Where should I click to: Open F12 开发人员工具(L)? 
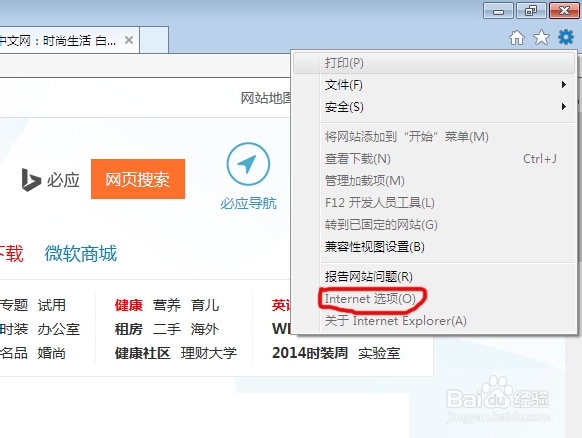[434, 203]
